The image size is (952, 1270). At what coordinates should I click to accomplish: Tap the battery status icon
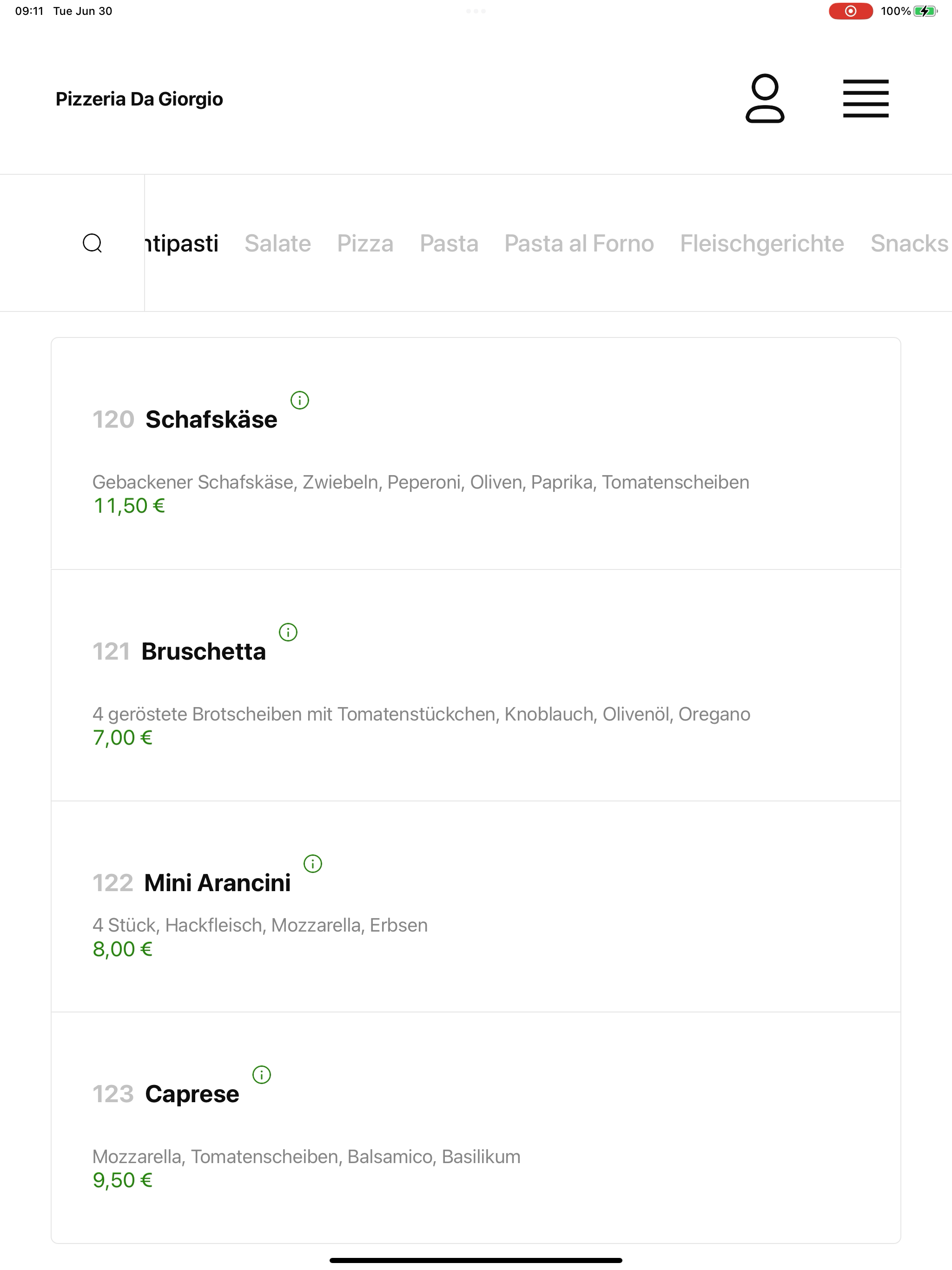tap(925, 11)
